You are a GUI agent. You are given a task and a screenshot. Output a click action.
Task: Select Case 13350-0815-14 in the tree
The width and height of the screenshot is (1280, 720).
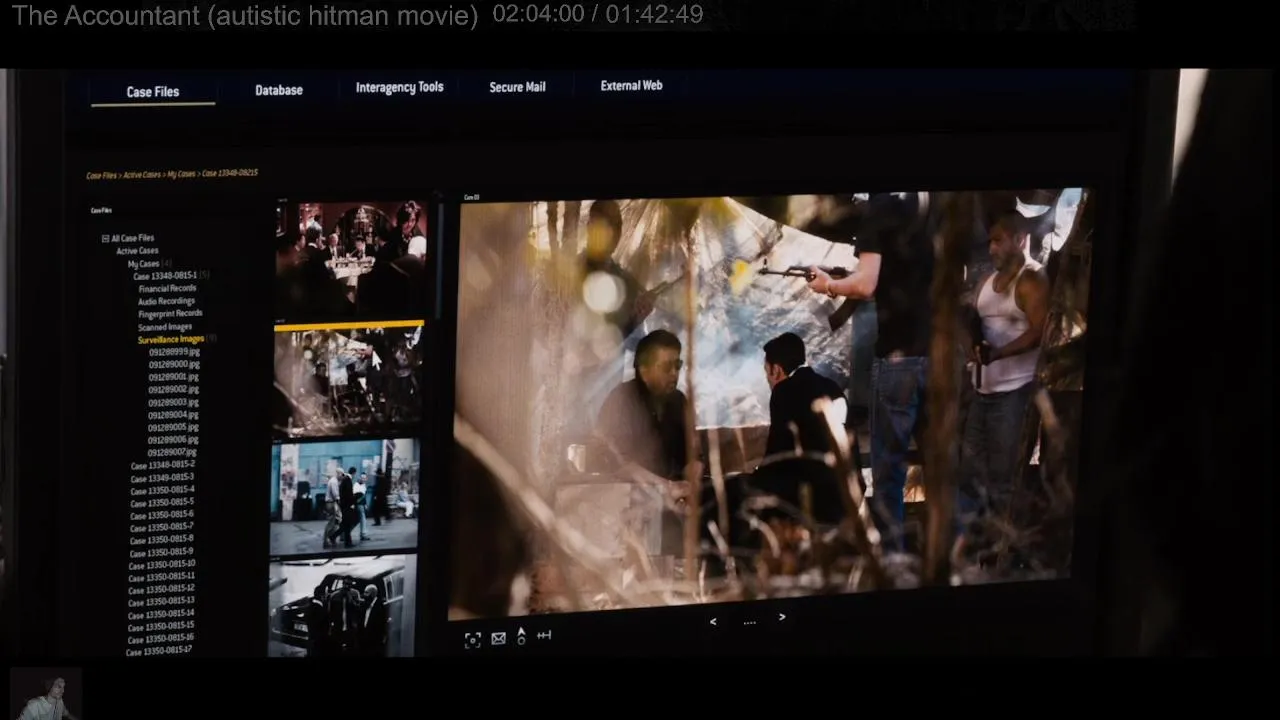pyautogui.click(x=161, y=613)
